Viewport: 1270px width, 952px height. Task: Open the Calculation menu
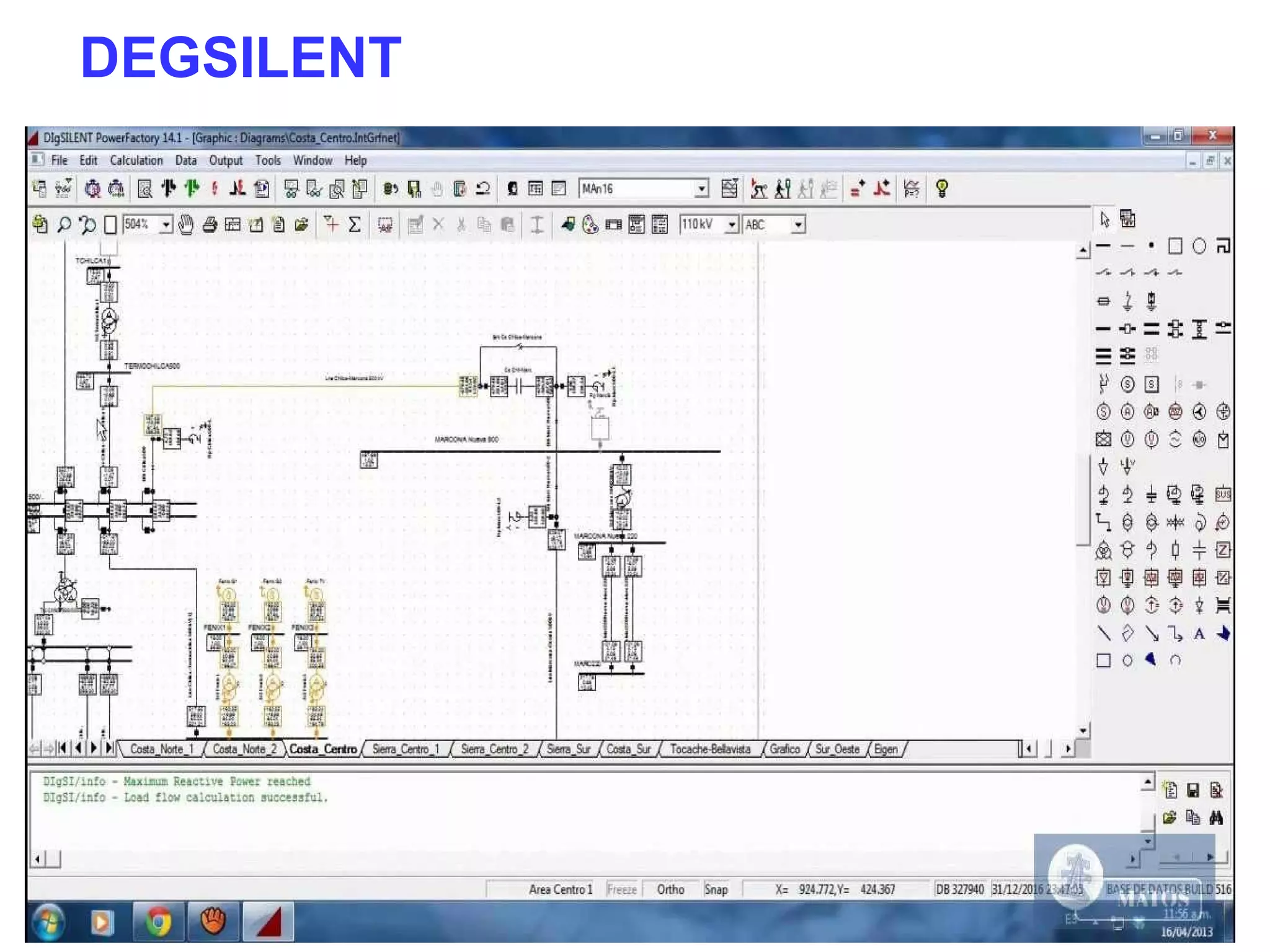[136, 161]
